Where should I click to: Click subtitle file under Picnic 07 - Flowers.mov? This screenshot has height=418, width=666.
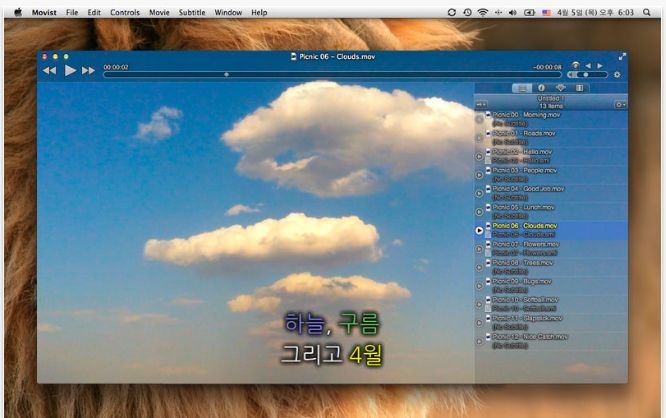(525, 253)
